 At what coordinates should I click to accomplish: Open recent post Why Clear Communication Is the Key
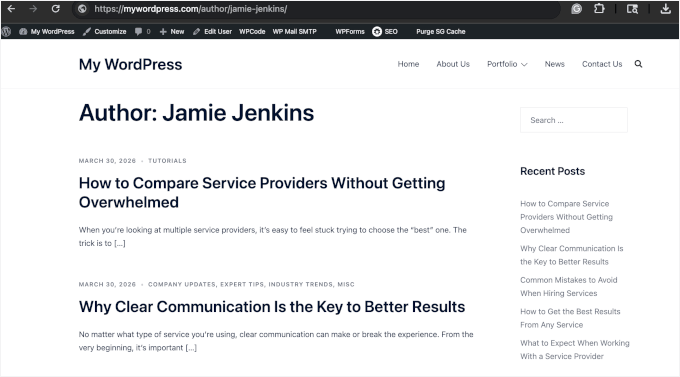pyautogui.click(x=572, y=255)
